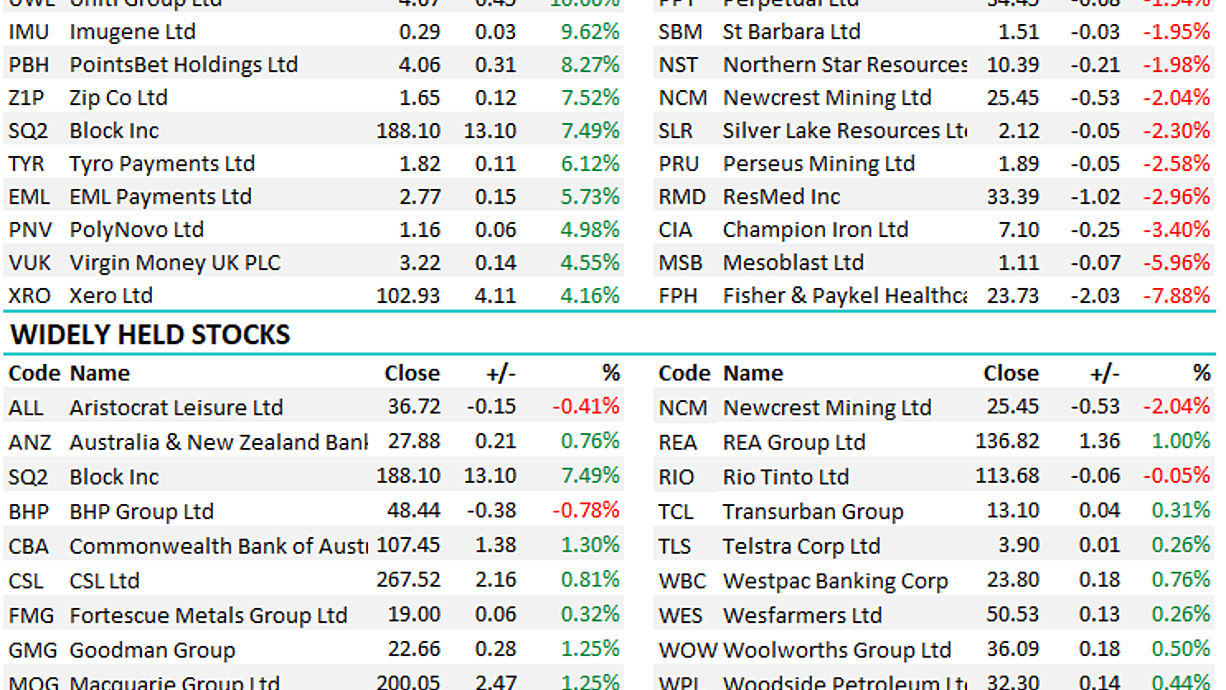This screenshot has height=690, width=1226.
Task: Select the Westpac Banking Corp name
Action: 835,580
